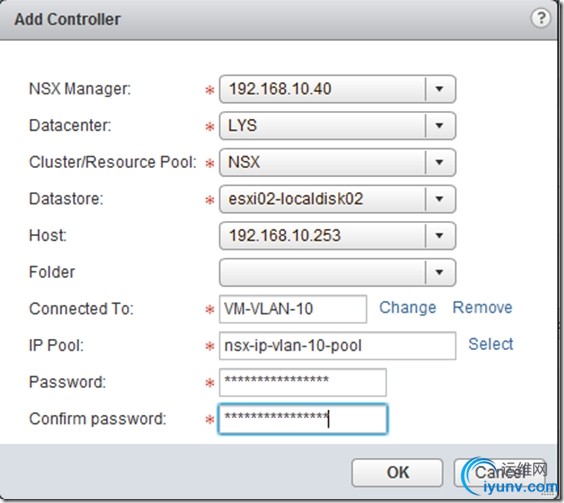This screenshot has width=564, height=503.
Task: Expand the Folder dropdown arrow
Action: click(x=439, y=272)
